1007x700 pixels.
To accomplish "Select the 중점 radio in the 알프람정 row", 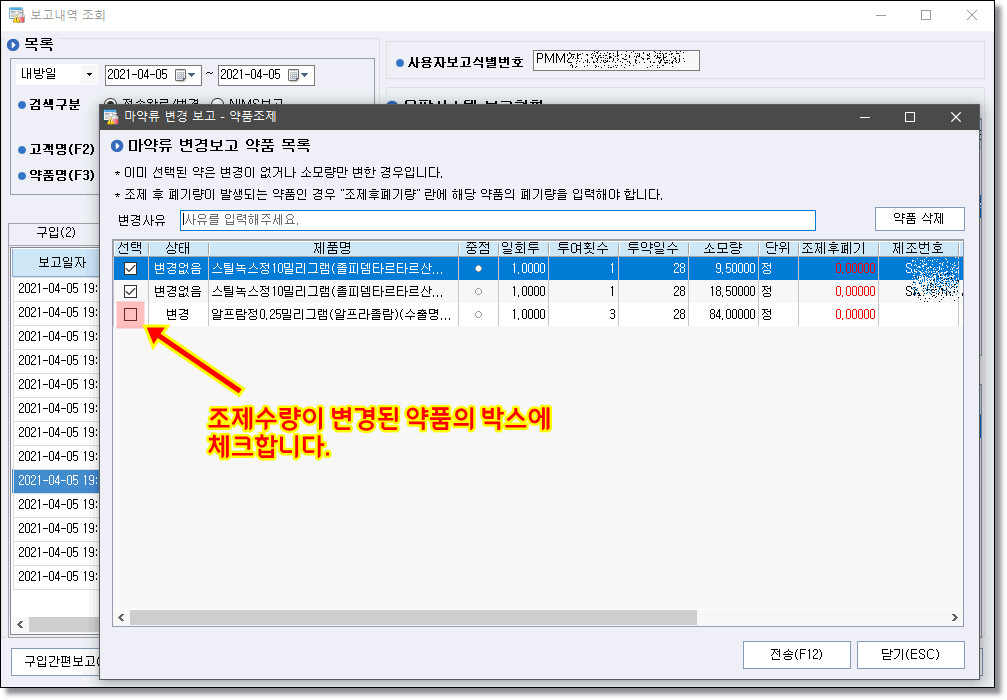I will 479,315.
